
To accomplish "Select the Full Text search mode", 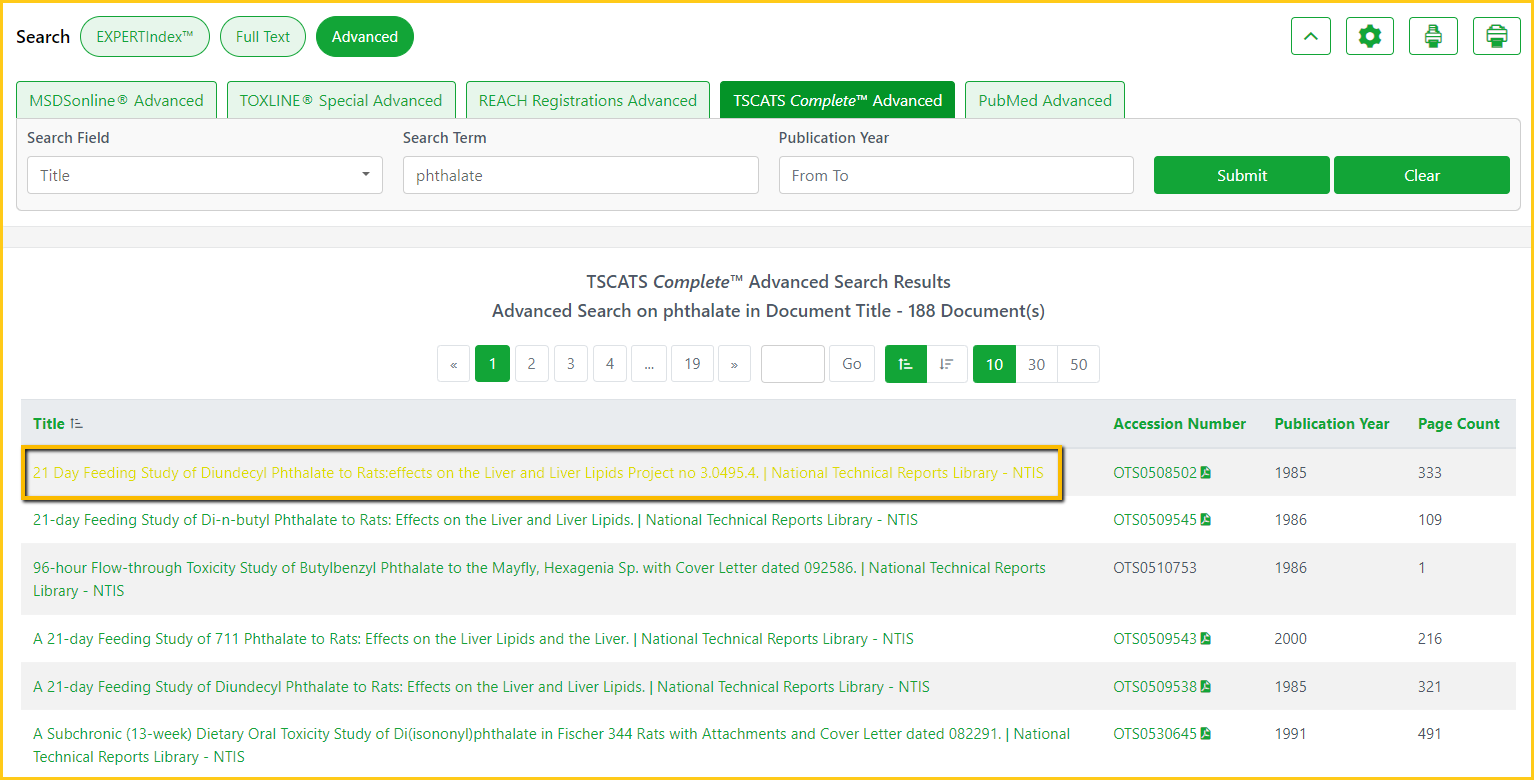I will pyautogui.click(x=263, y=37).
